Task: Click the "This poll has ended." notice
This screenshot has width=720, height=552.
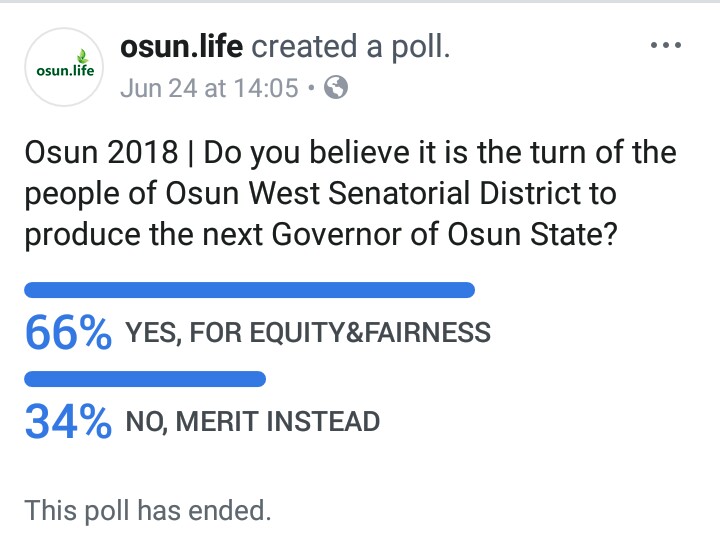Action: pos(147,510)
